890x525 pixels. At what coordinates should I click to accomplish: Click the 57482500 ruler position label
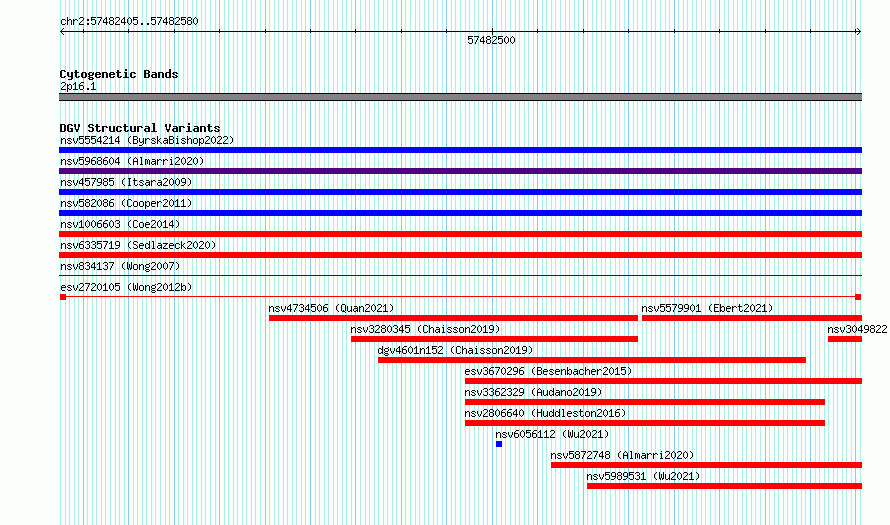[491, 40]
